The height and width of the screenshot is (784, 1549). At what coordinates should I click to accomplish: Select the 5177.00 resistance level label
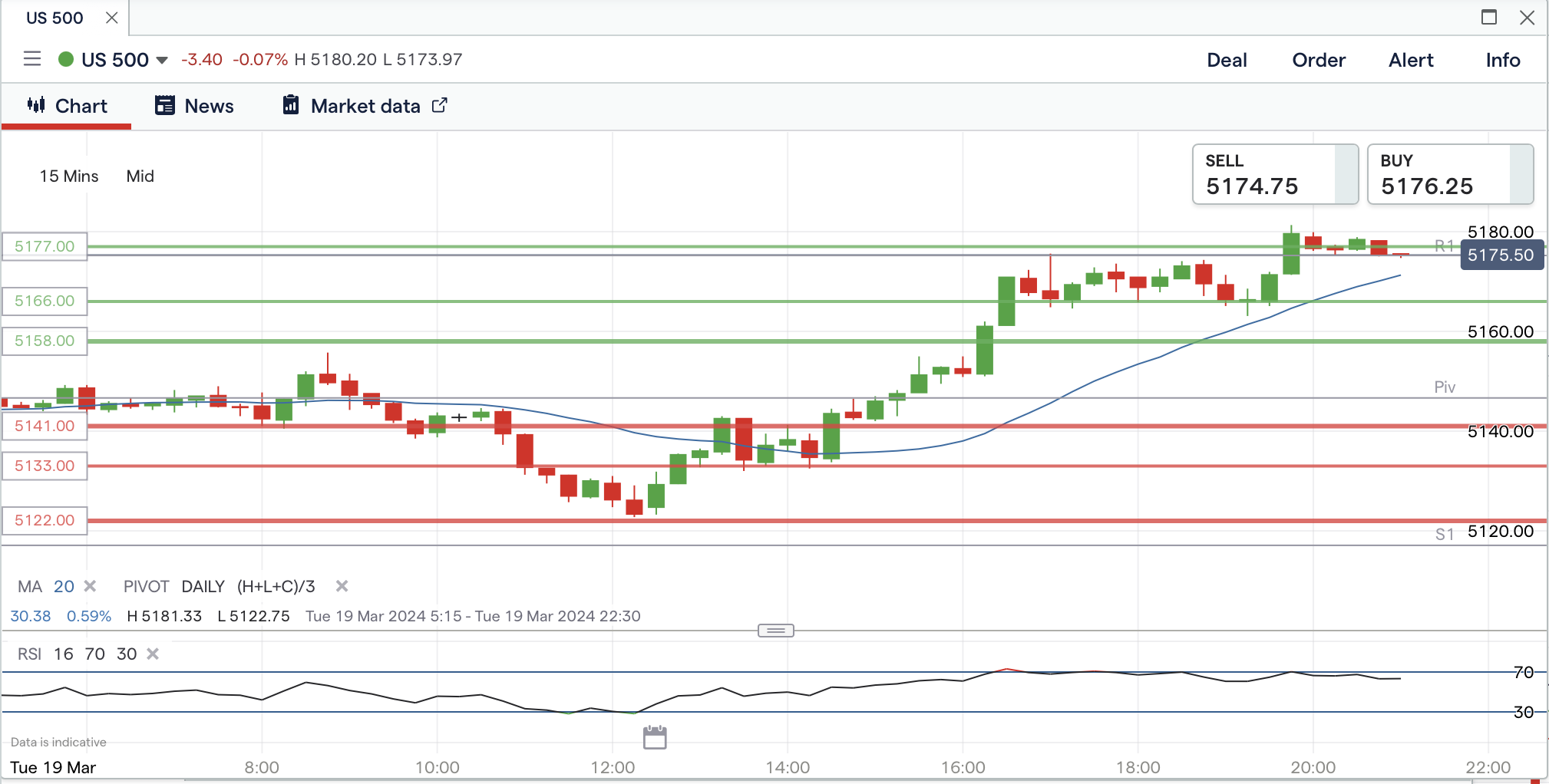(45, 246)
